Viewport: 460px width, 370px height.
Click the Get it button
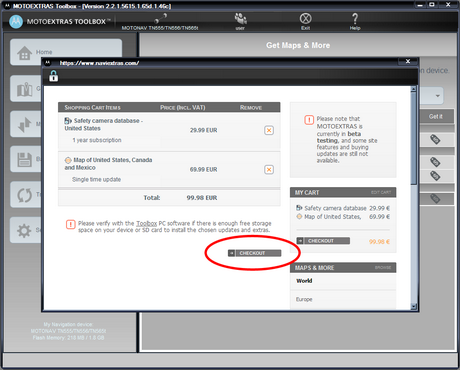(x=436, y=116)
